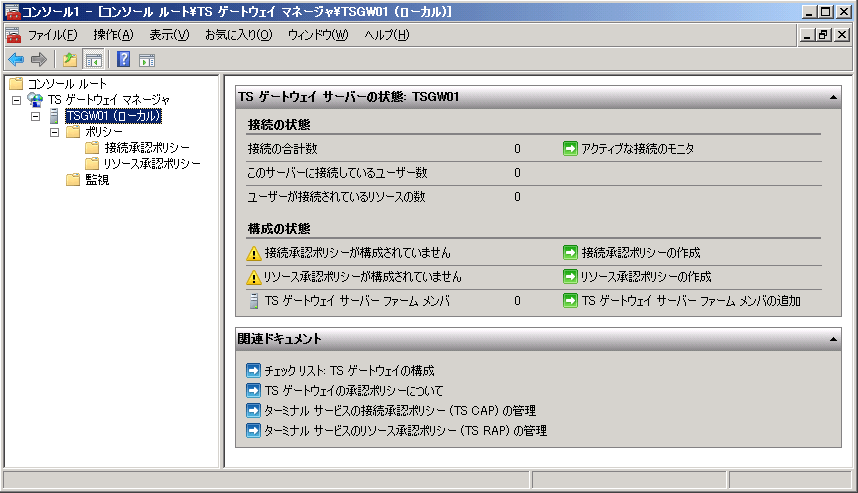
Task: Click the MMC console icon in title bar
Action: click(x=11, y=11)
